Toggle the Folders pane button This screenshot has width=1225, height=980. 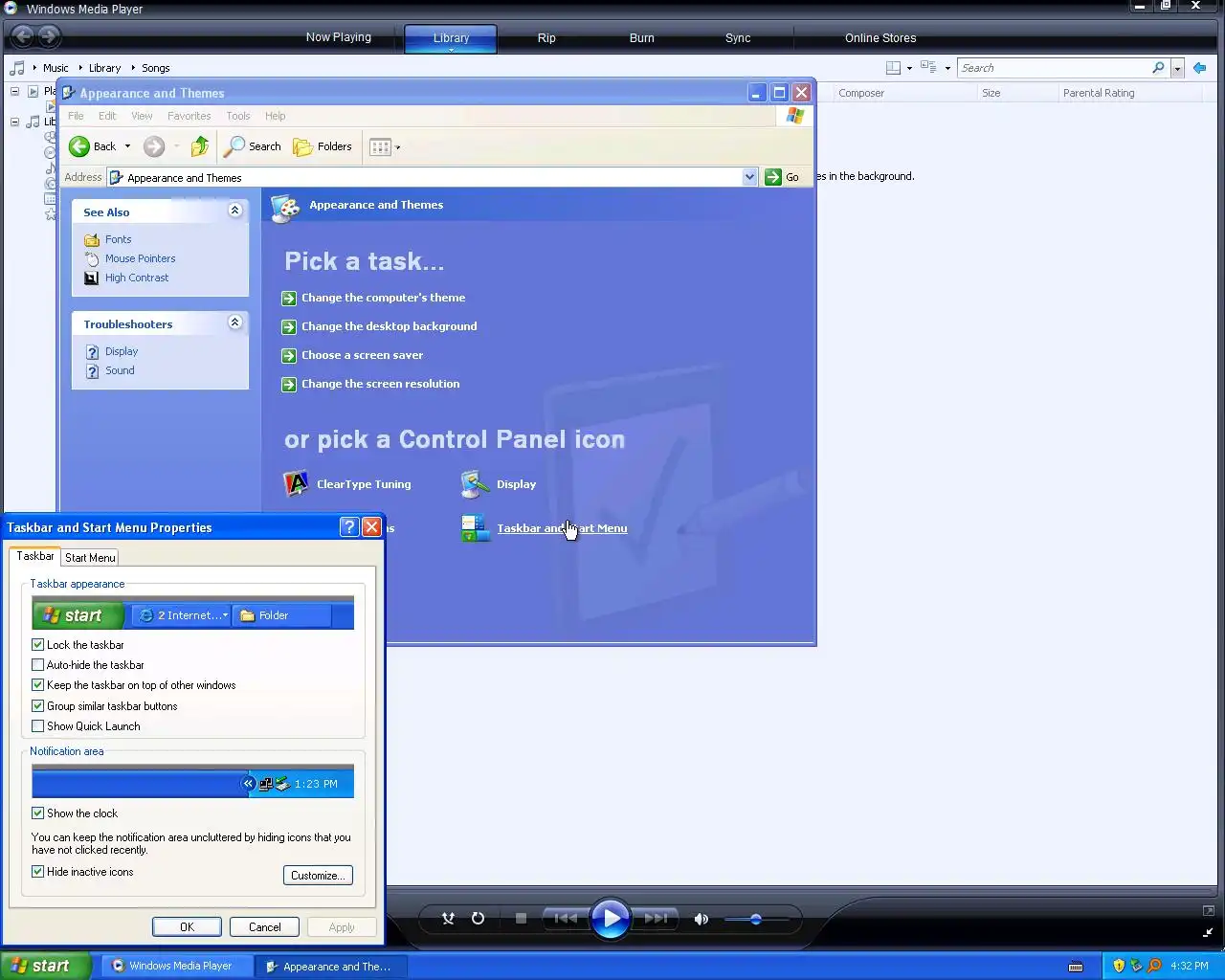(x=323, y=146)
